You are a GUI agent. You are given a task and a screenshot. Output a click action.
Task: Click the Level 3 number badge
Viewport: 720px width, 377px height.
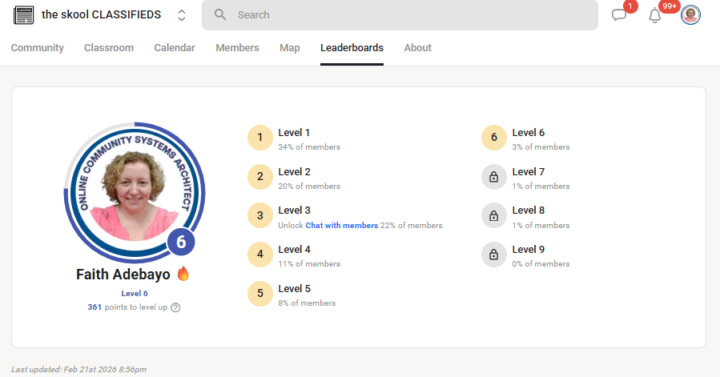260,215
